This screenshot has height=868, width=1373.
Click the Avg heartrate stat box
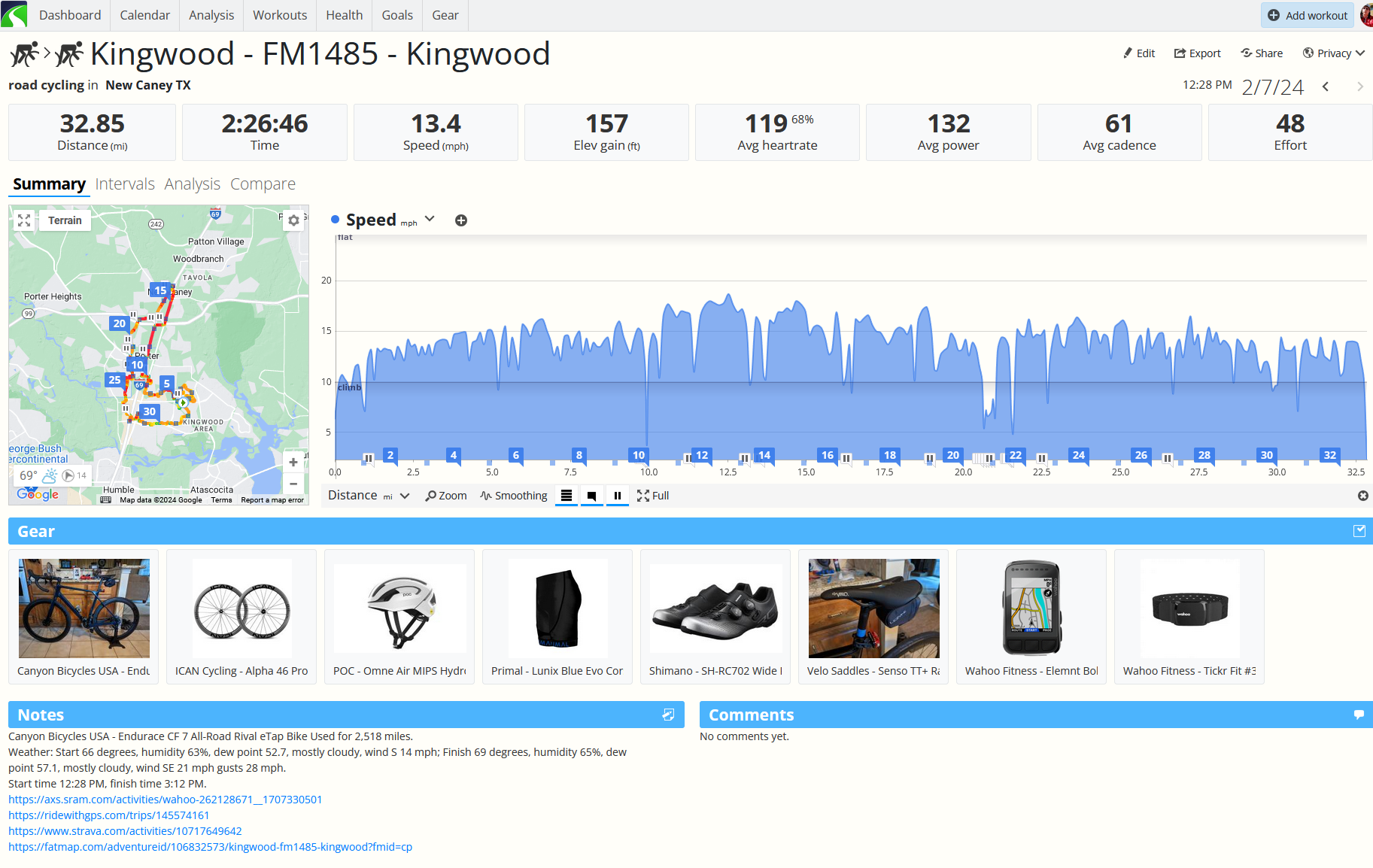(777, 132)
